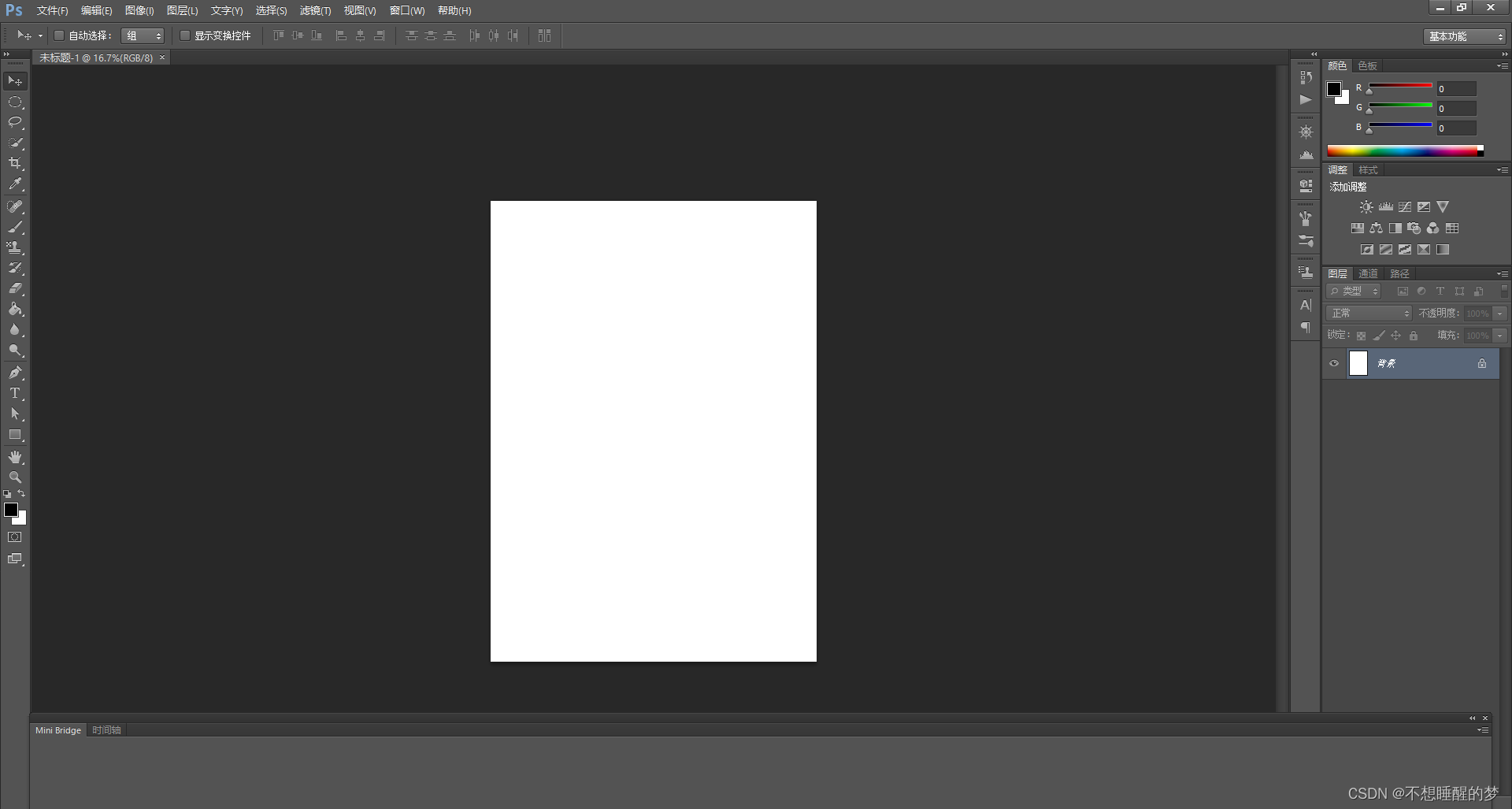
Task: Toggle lock all for layer
Action: coord(1414,336)
